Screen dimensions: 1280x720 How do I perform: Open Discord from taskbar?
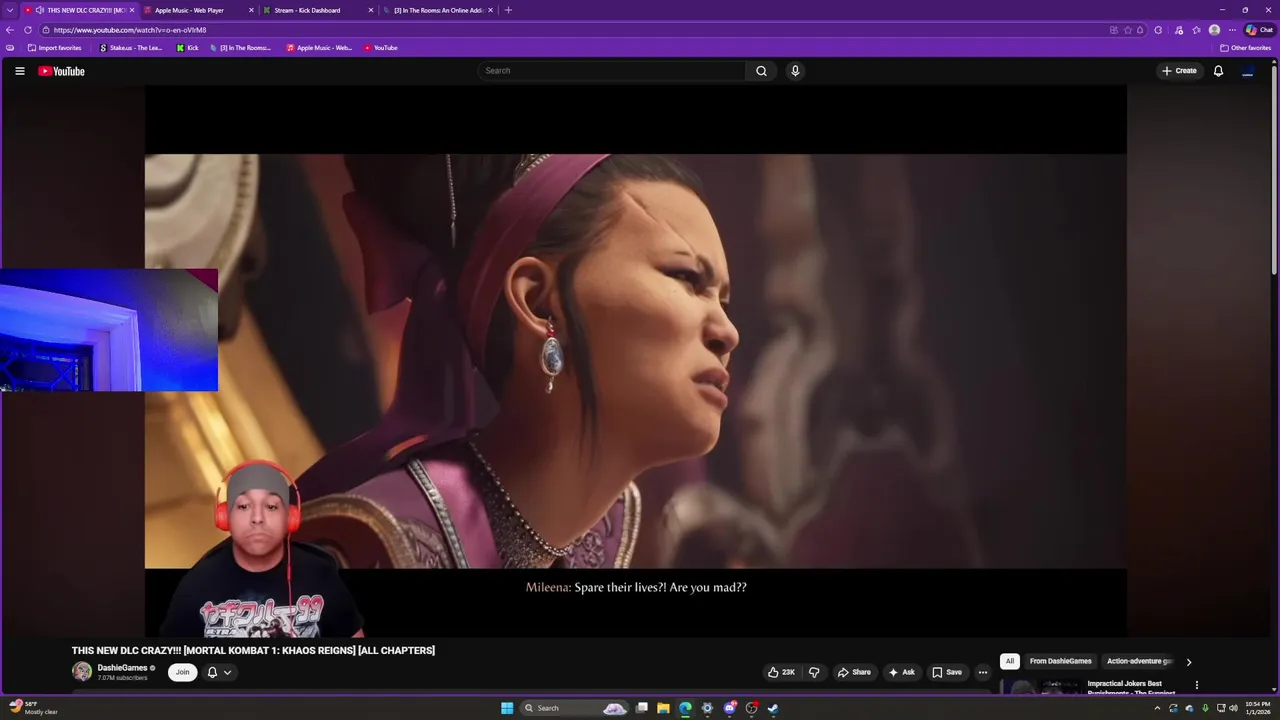pos(729,708)
